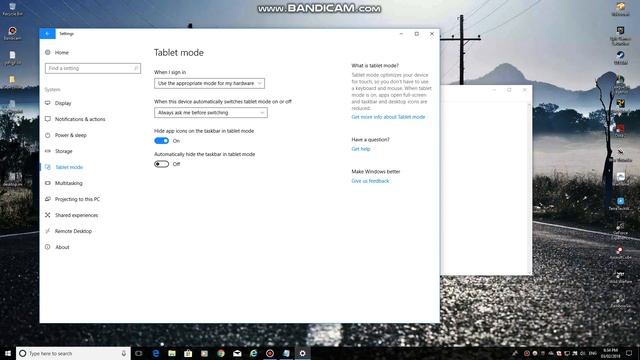Viewport: 640px width, 360px height.
Task: Select the Steam desktop shortcut
Action: point(620,58)
